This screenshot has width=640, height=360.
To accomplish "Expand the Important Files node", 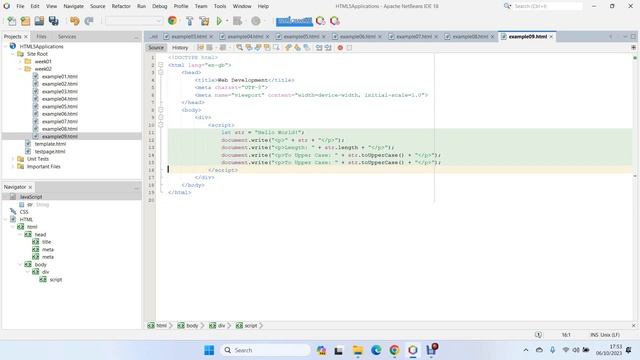I will pos(13,167).
